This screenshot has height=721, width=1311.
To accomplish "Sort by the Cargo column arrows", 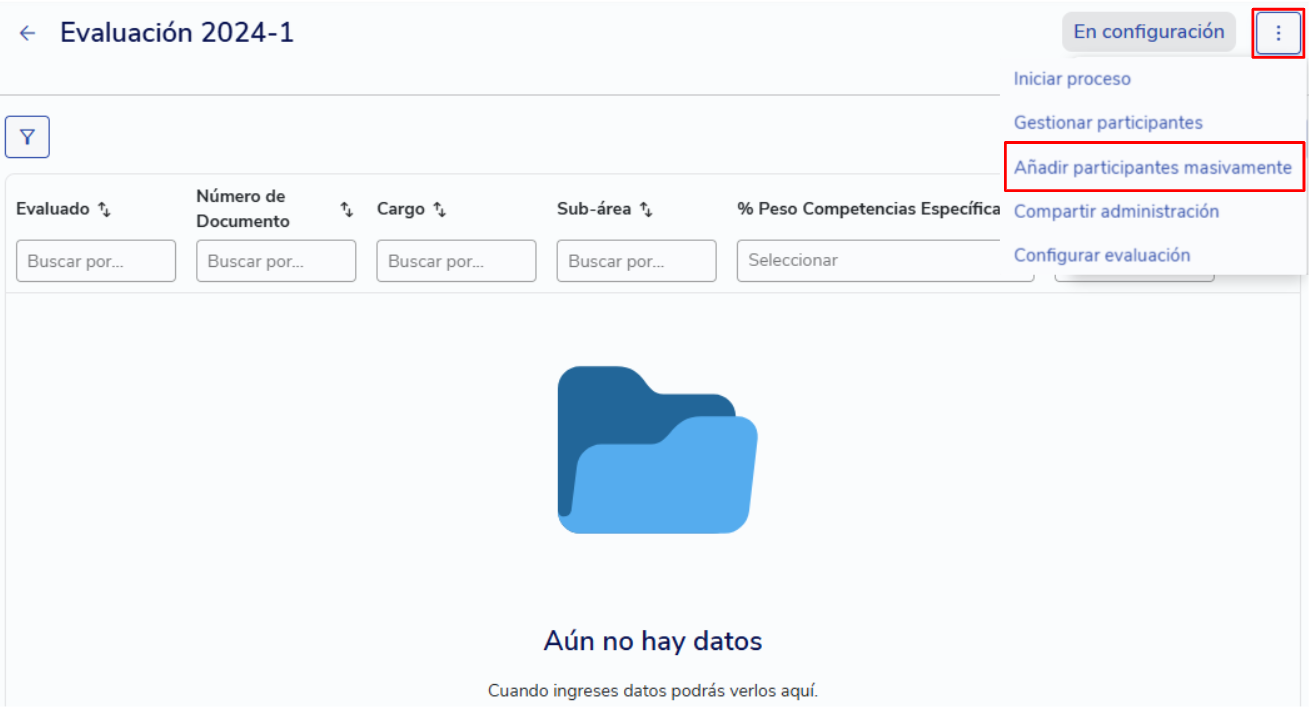I will [x=439, y=210].
